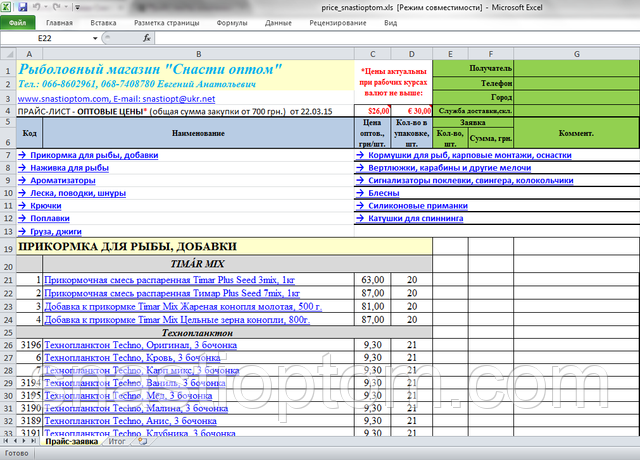
Task: Open Сигнализаторы поклевки, свингера link
Action: pos(465,180)
